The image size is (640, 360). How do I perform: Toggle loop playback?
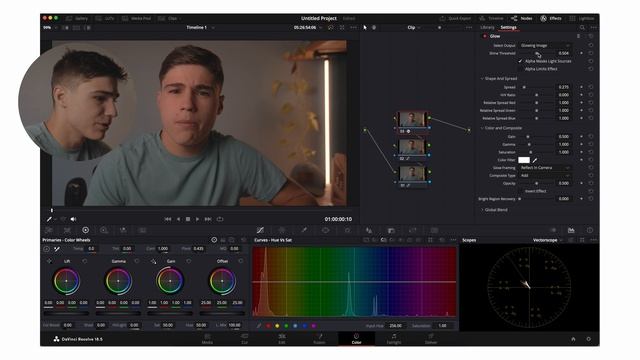click(220, 219)
